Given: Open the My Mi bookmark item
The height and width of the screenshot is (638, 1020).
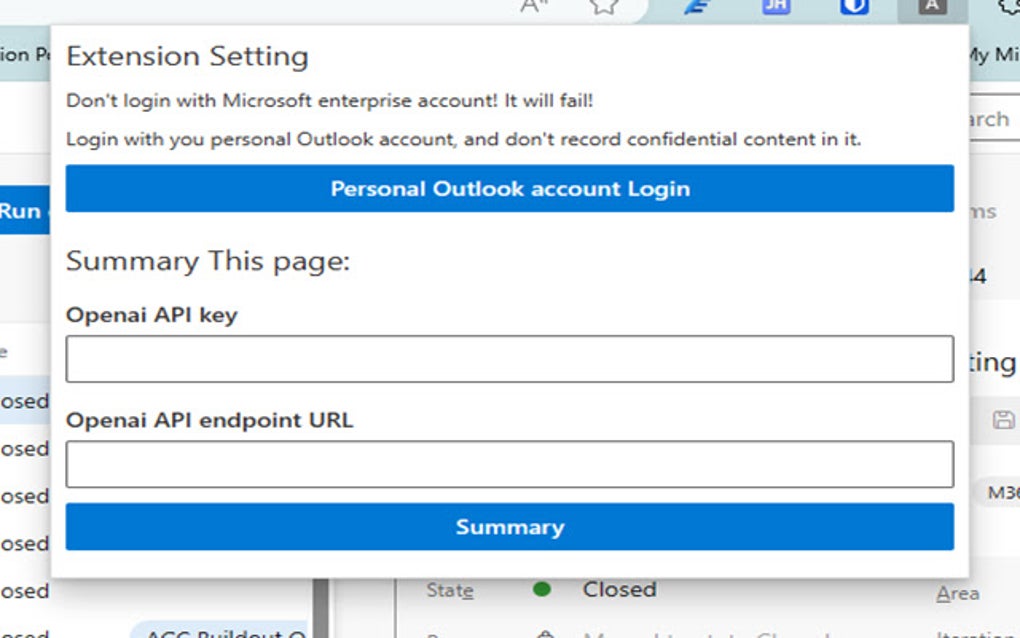Looking at the screenshot, I should point(993,55).
